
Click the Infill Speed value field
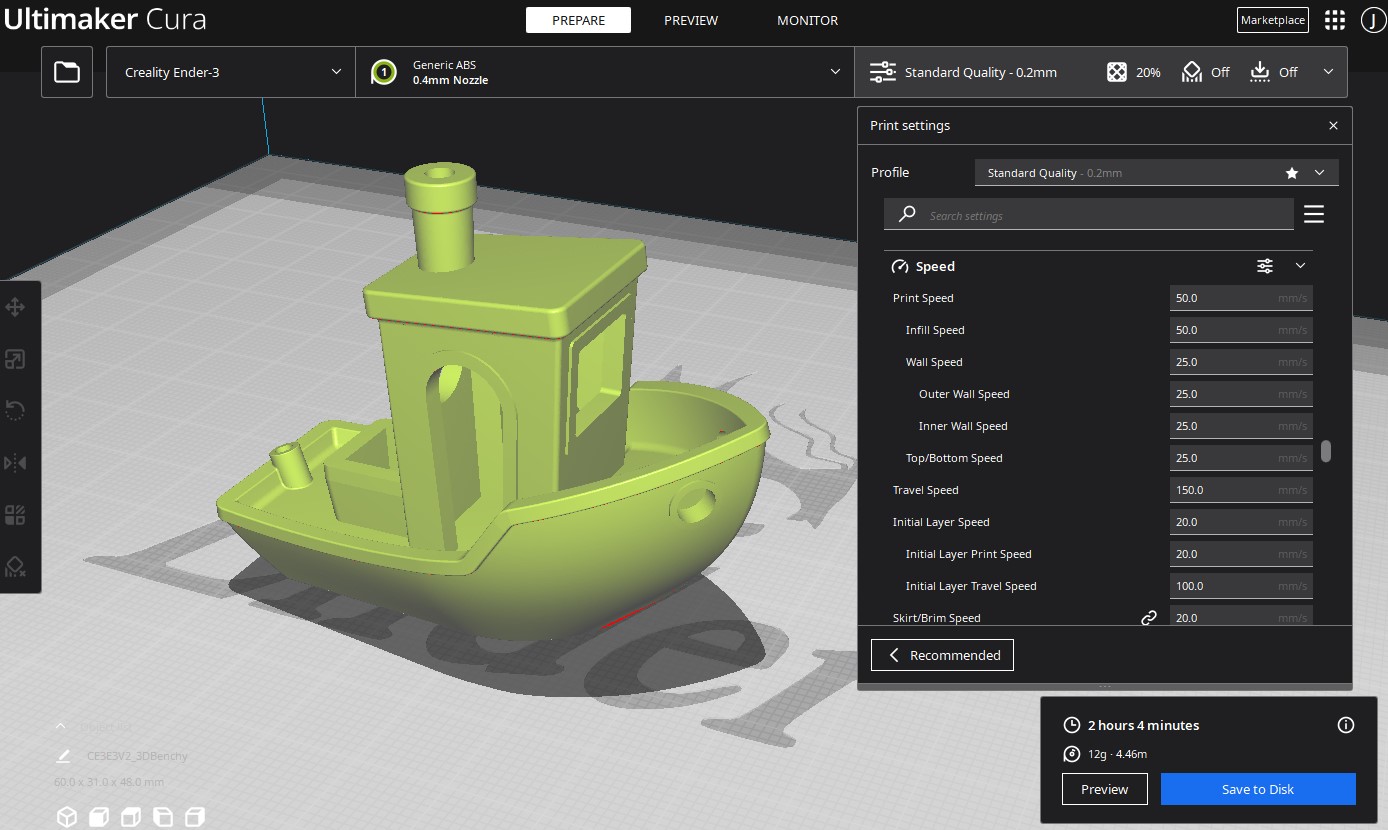[1241, 330]
